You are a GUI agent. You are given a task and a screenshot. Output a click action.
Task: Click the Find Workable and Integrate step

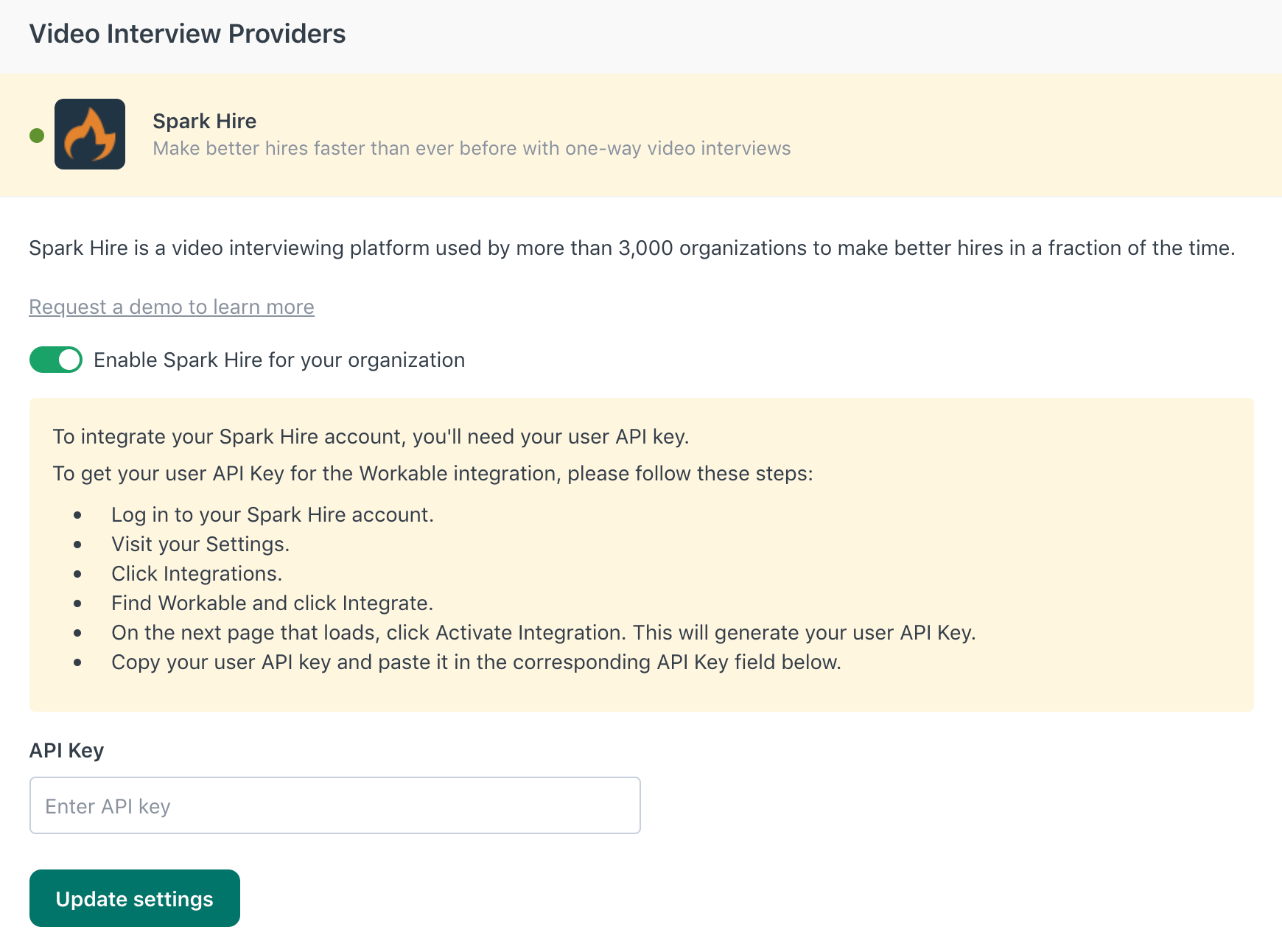[272, 603]
